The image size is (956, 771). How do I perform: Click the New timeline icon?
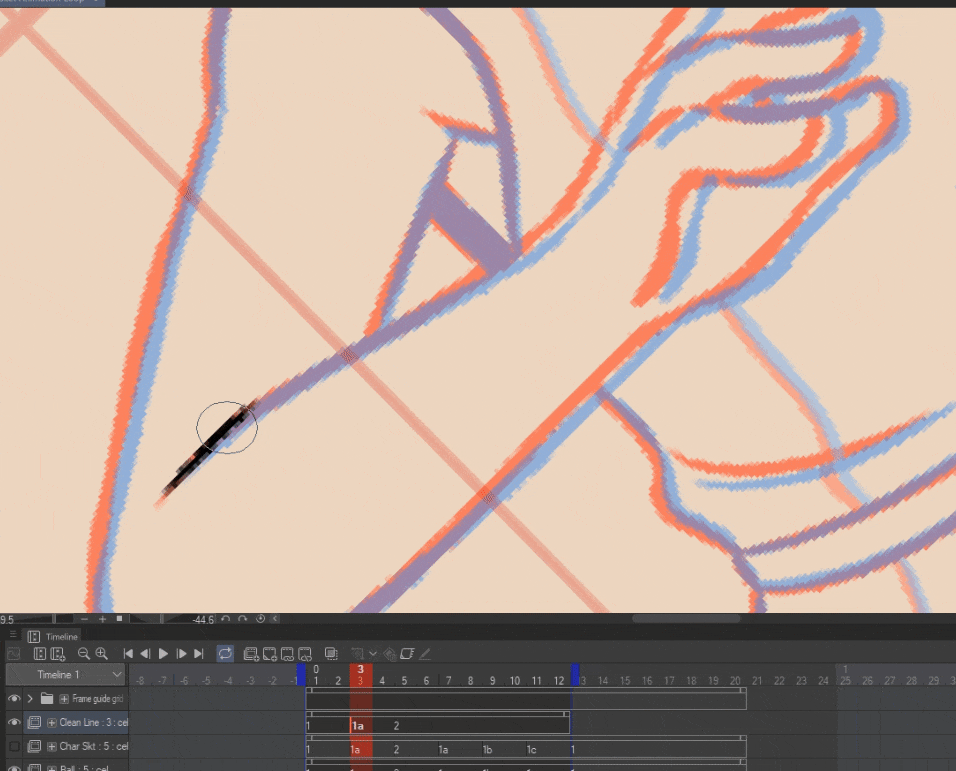click(40, 654)
